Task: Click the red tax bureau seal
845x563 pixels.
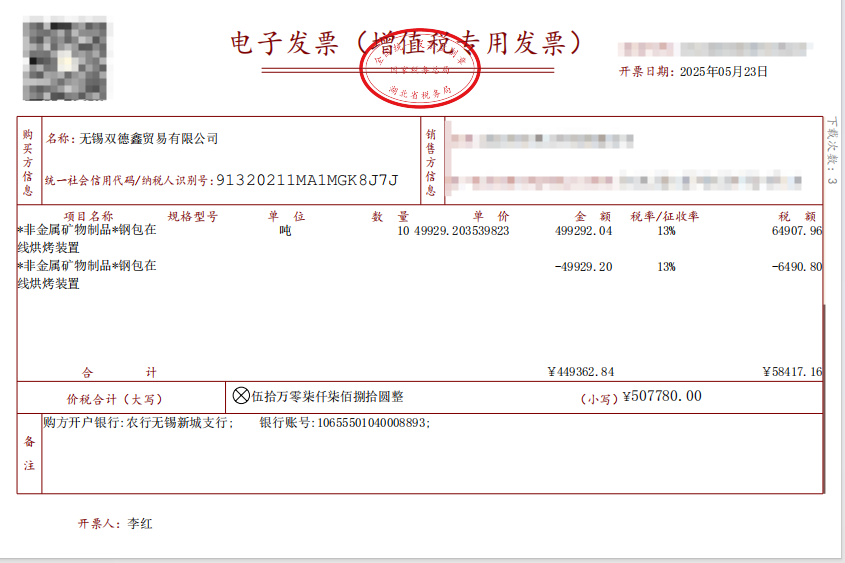Action: pyautogui.click(x=420, y=68)
